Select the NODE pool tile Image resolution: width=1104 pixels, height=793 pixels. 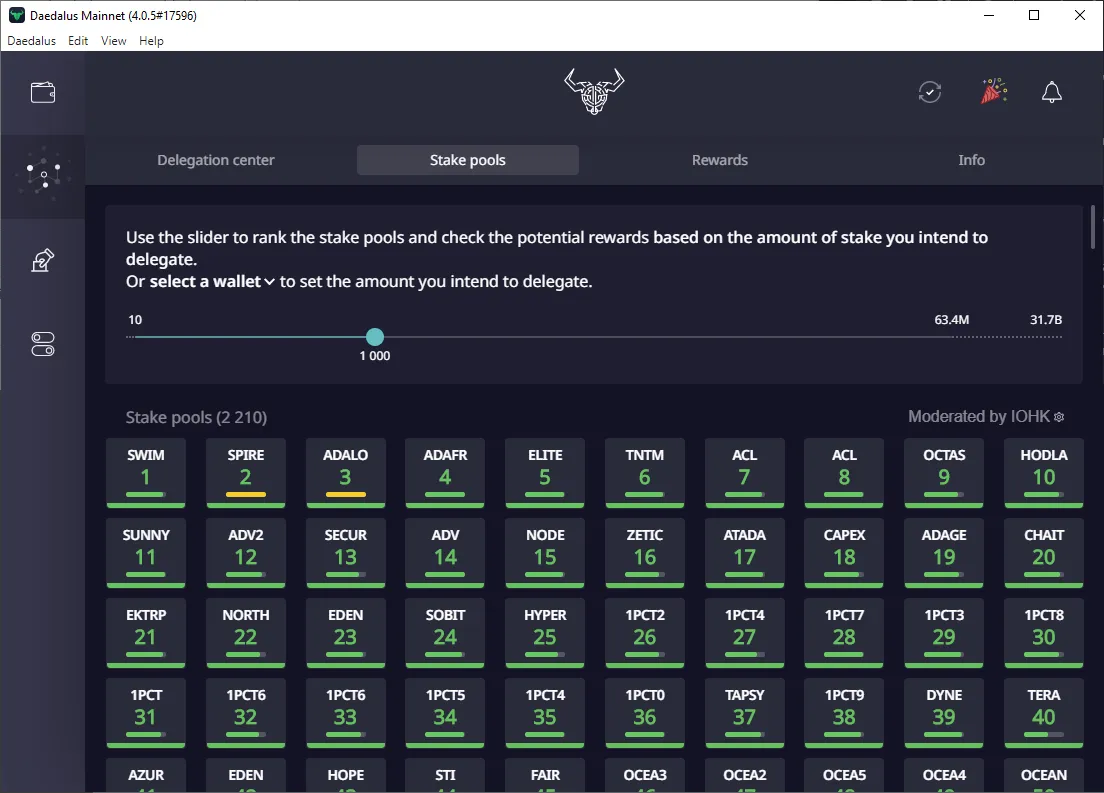click(545, 553)
